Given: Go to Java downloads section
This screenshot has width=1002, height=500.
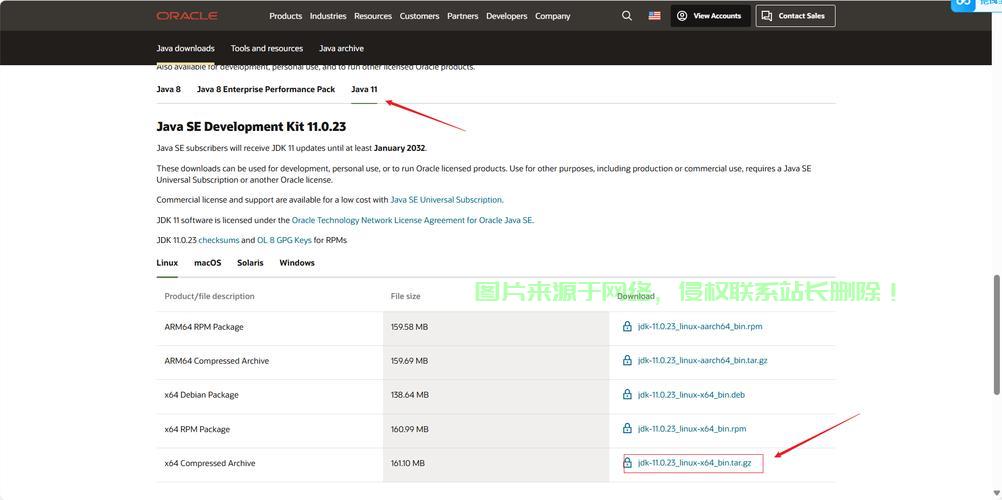Looking at the screenshot, I should pos(185,49).
